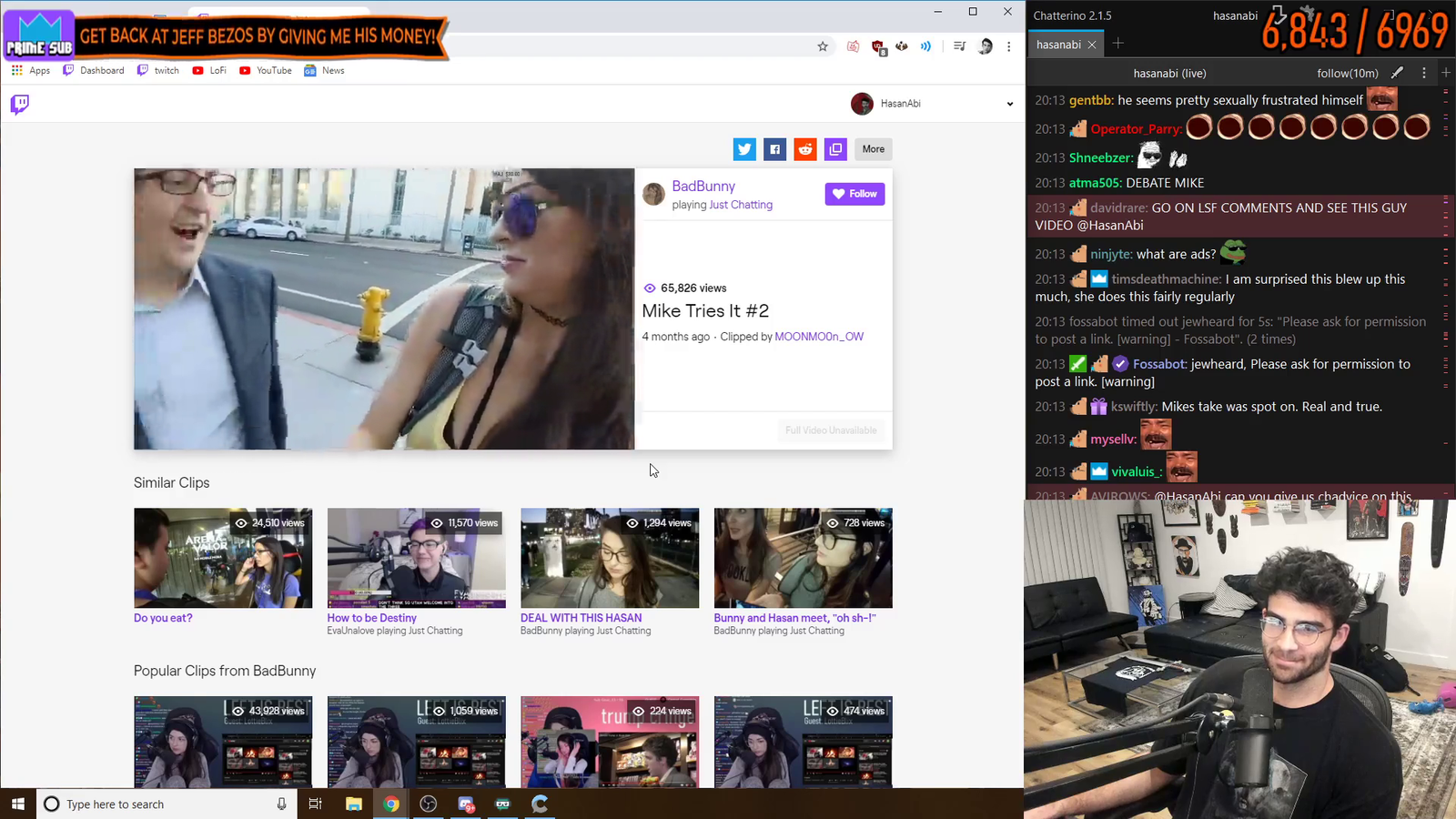Open File Explorer from the taskbar
The width and height of the screenshot is (1456, 819).
click(354, 804)
